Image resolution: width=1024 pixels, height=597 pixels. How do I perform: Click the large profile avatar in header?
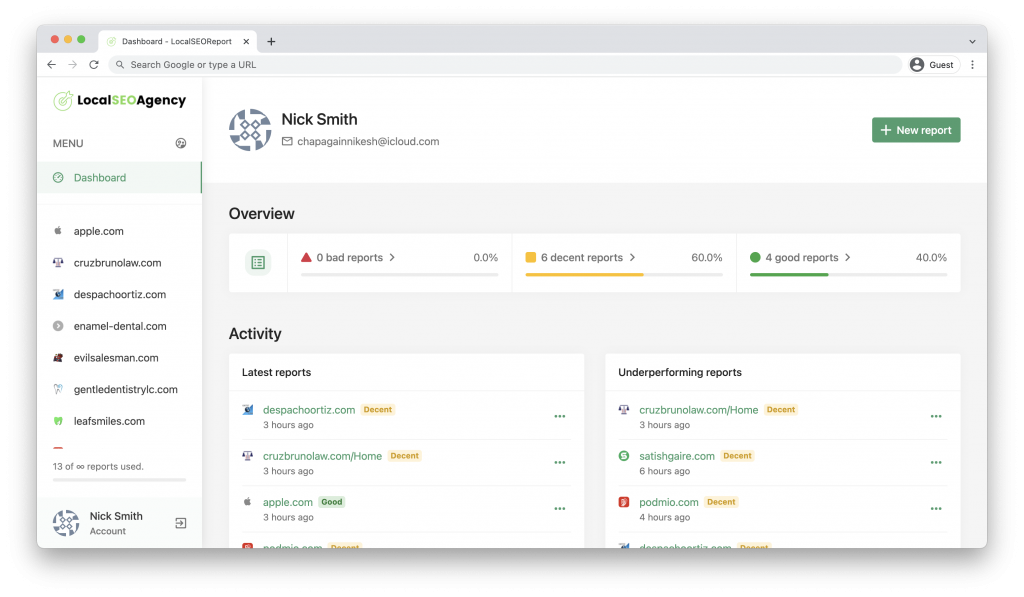point(250,130)
